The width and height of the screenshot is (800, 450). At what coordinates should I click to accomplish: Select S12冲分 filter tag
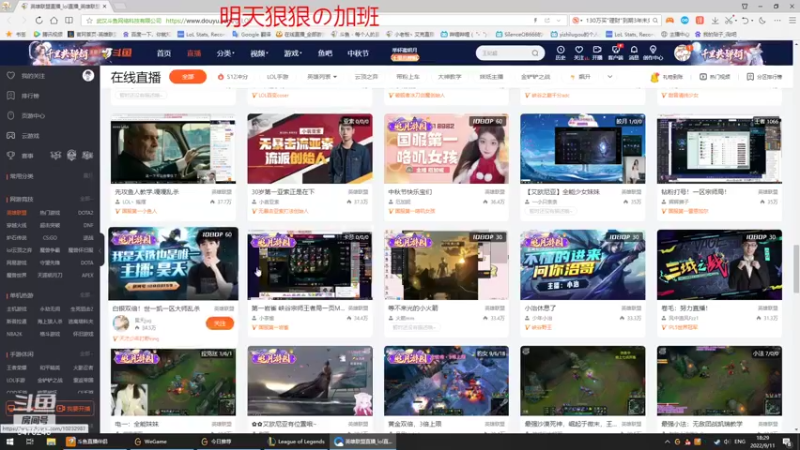[233, 77]
